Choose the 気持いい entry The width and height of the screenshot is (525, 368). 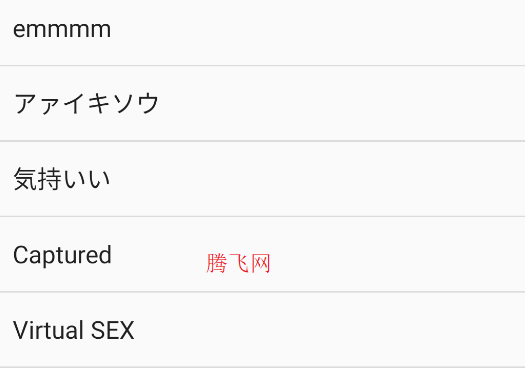coord(262,179)
